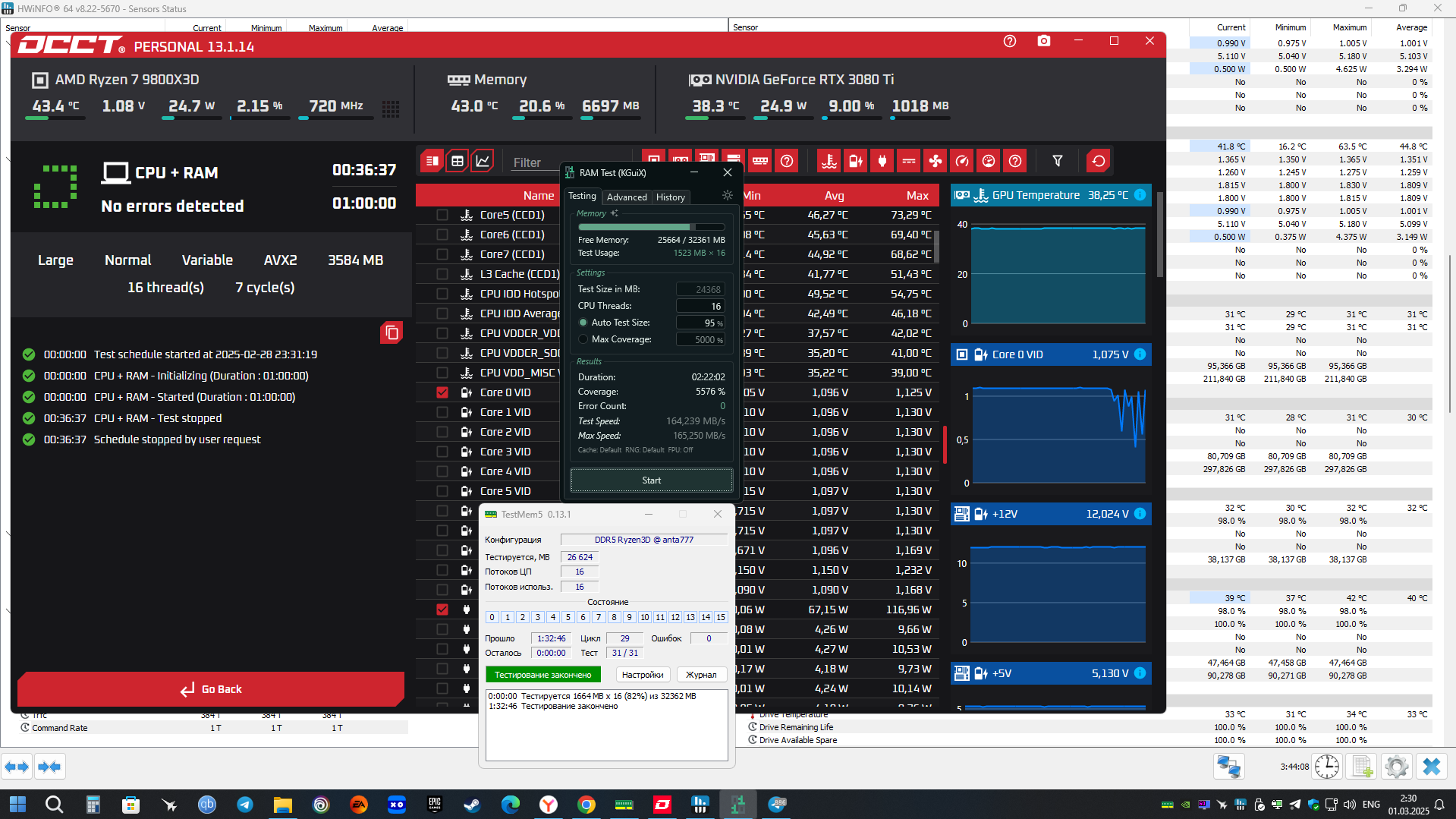Viewport: 1456px width, 819px height.
Task: Click the Go Back button in OCCT
Action: pyautogui.click(x=211, y=689)
